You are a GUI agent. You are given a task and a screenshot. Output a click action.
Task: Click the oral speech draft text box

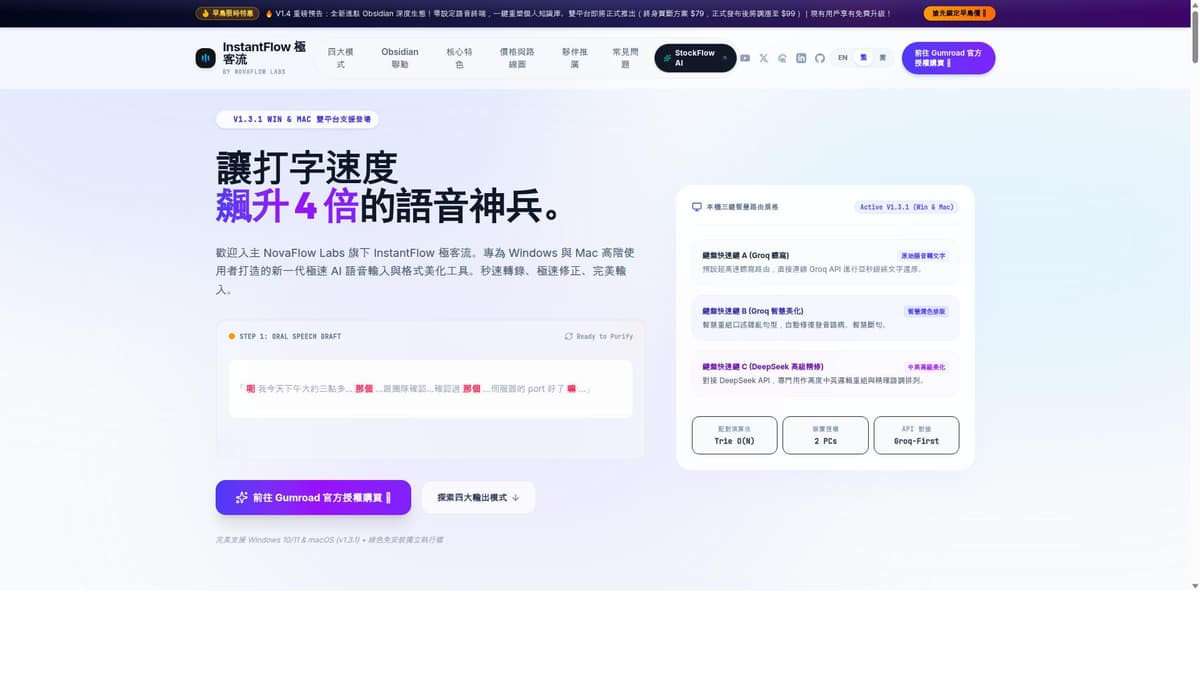(430, 388)
